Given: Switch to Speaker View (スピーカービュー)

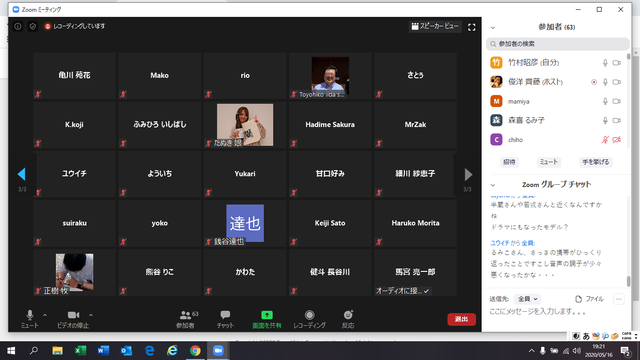Looking at the screenshot, I should [x=435, y=26].
